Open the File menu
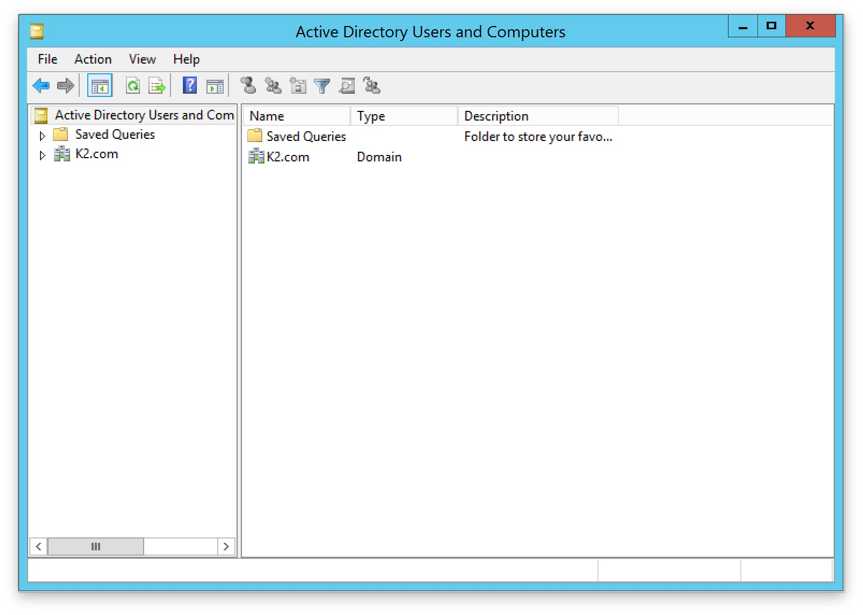863x615 pixels. point(47,59)
